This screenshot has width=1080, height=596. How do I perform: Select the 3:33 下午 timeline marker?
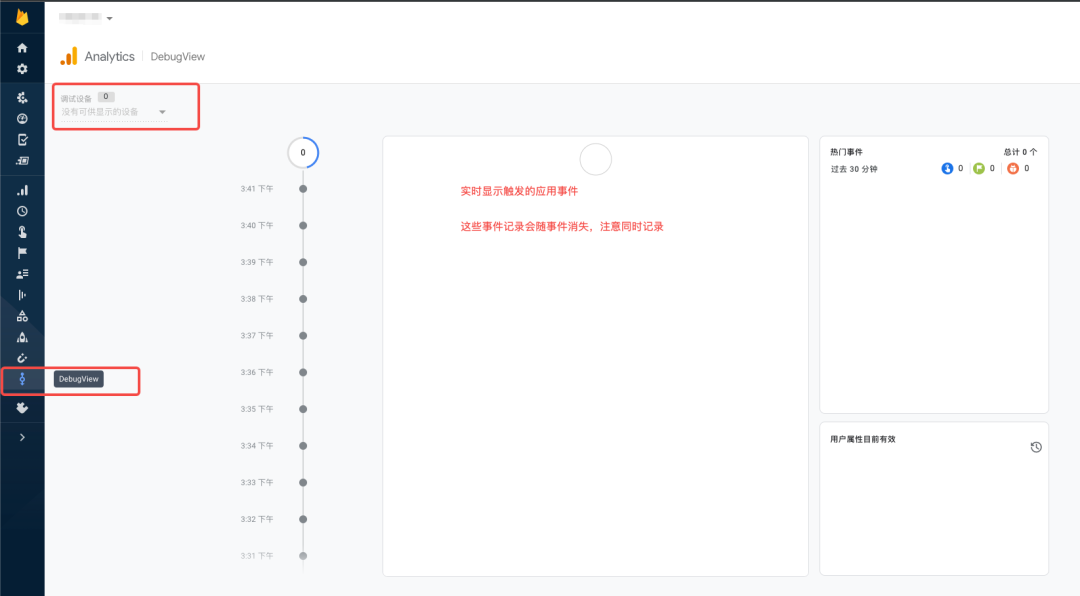(x=303, y=482)
